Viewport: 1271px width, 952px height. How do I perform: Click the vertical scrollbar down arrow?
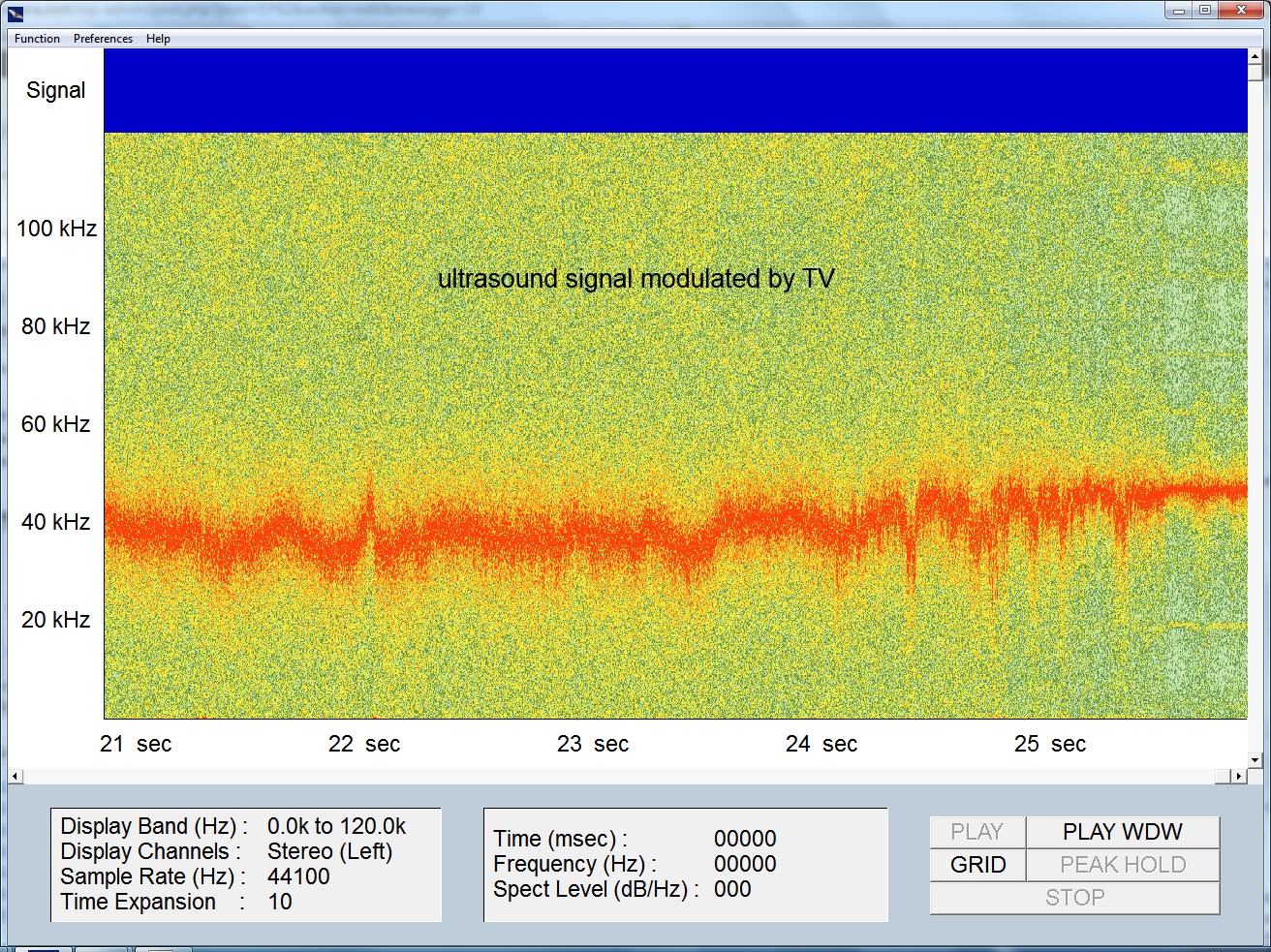[1255, 760]
